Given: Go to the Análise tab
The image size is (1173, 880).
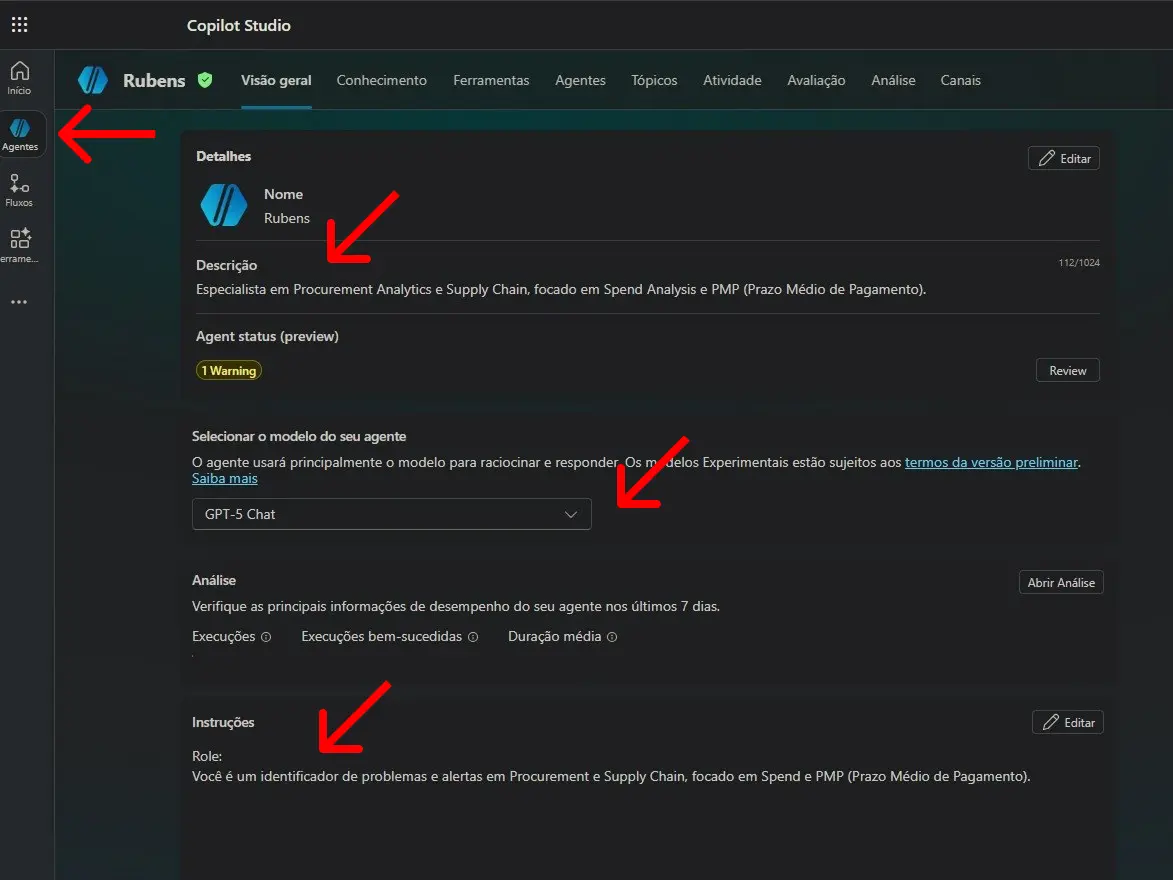Looking at the screenshot, I should pyautogui.click(x=893, y=80).
